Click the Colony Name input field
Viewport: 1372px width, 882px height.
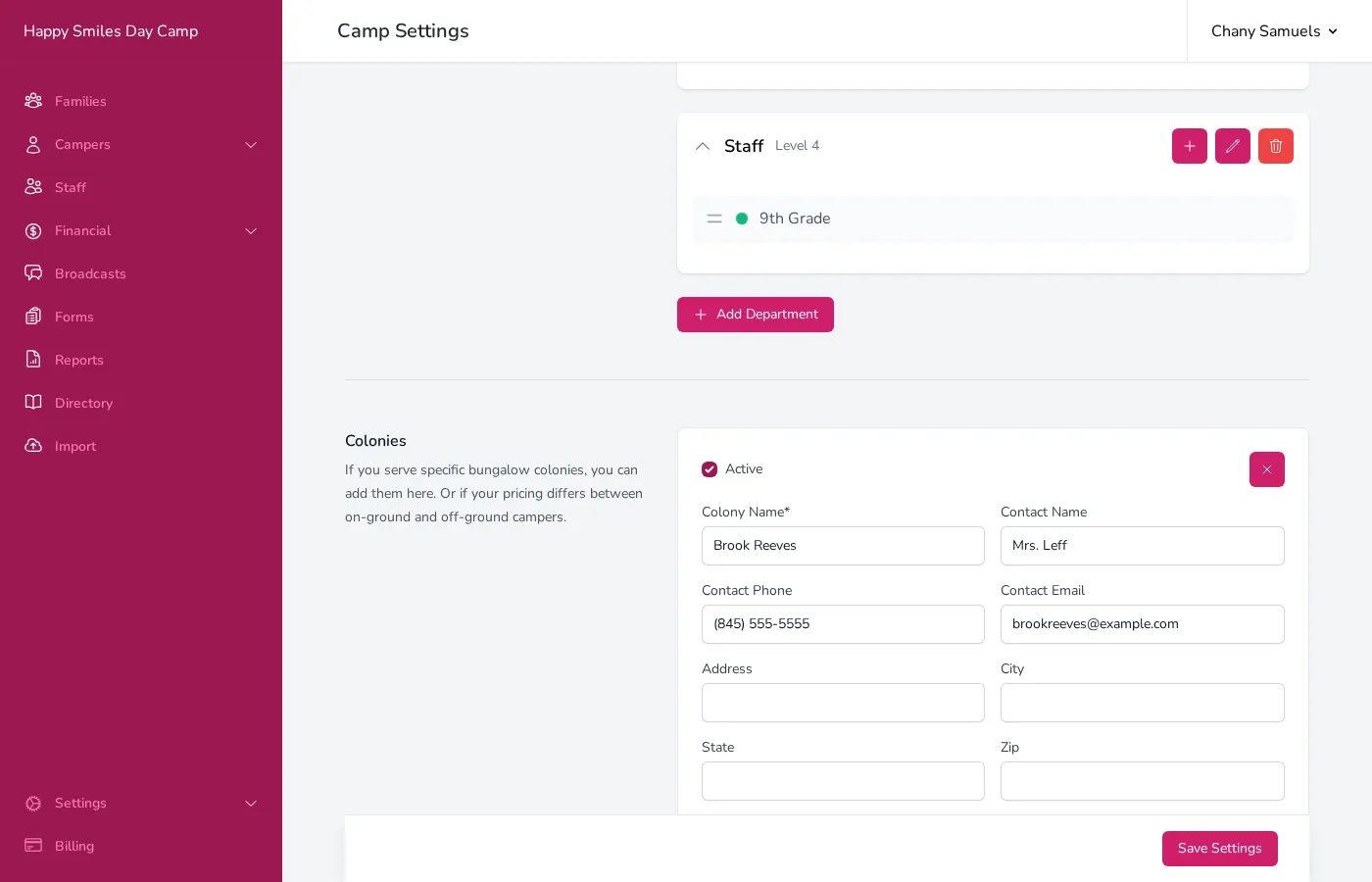pyautogui.click(x=843, y=546)
